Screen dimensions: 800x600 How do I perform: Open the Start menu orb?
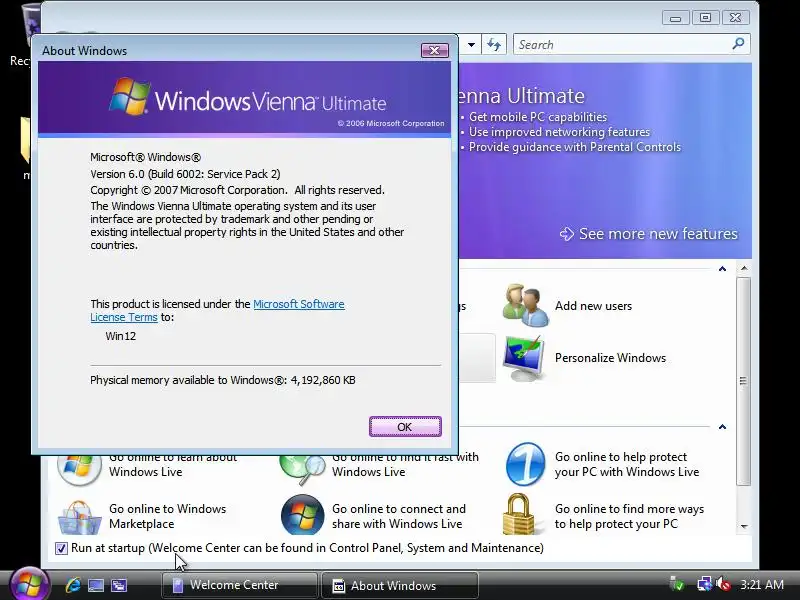29,584
